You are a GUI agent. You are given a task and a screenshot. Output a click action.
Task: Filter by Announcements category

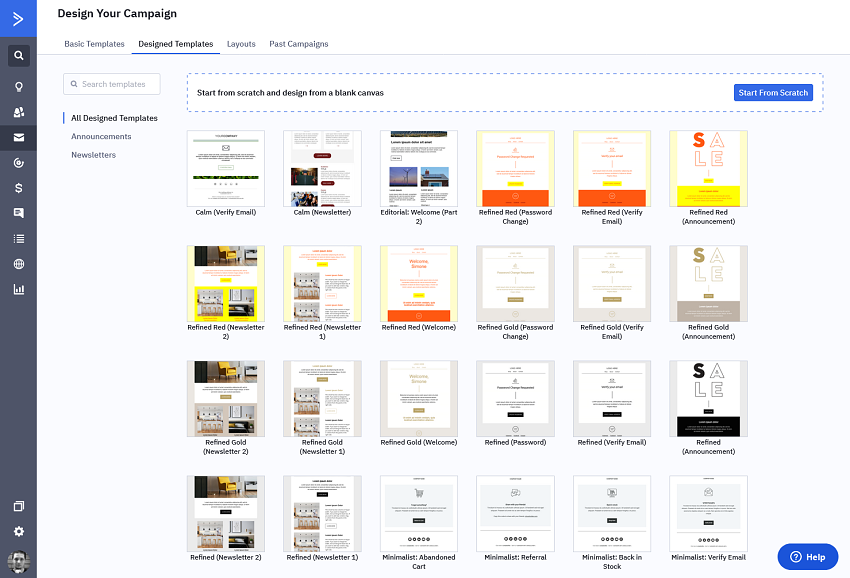coord(101,137)
